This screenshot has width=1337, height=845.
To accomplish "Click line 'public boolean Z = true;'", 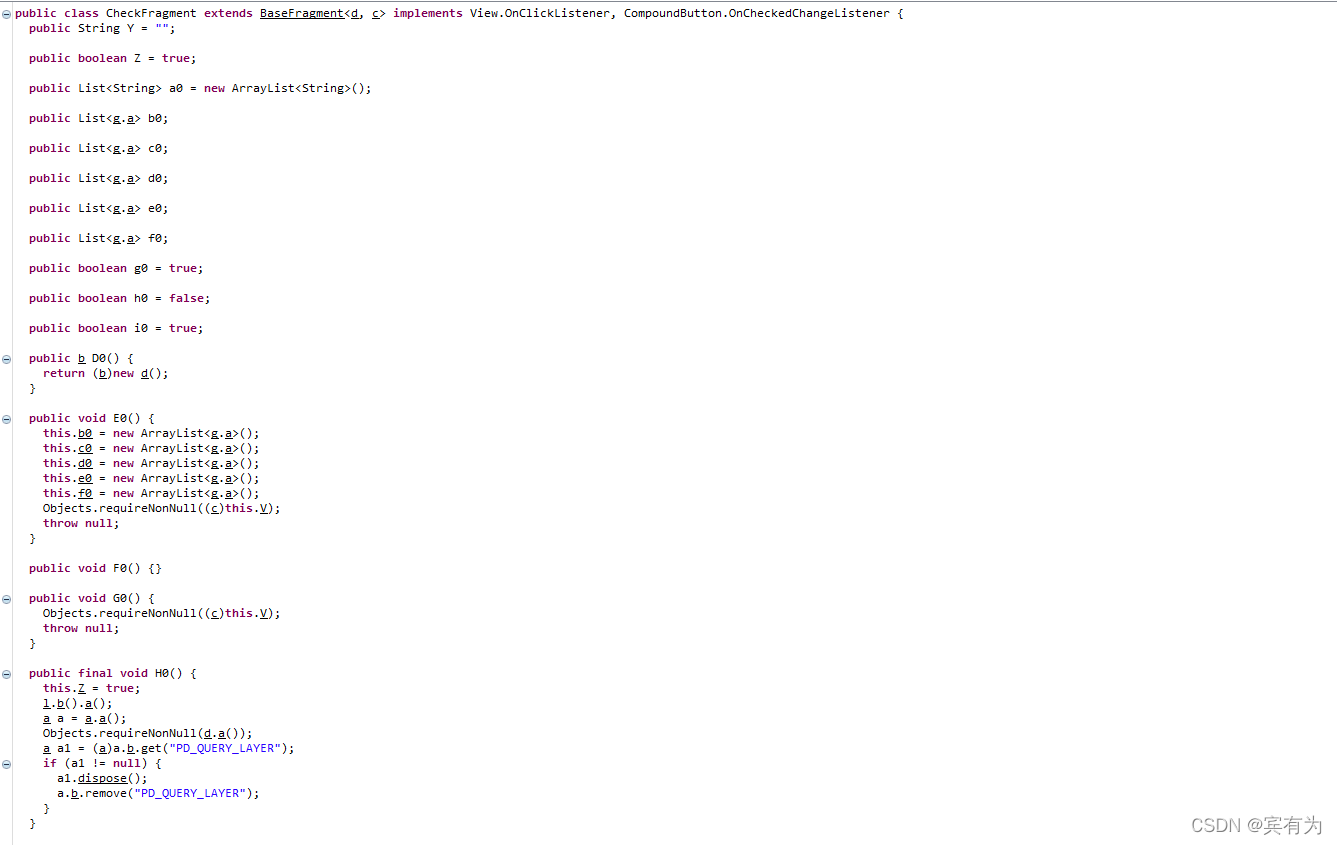I will pyautogui.click(x=113, y=58).
